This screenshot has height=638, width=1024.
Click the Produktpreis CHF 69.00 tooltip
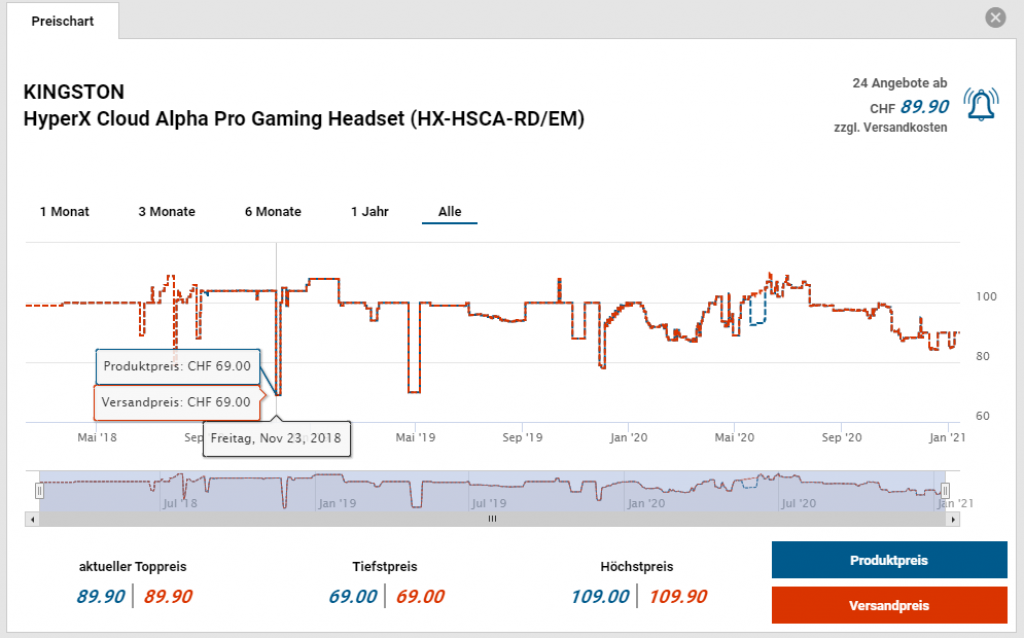tap(177, 366)
